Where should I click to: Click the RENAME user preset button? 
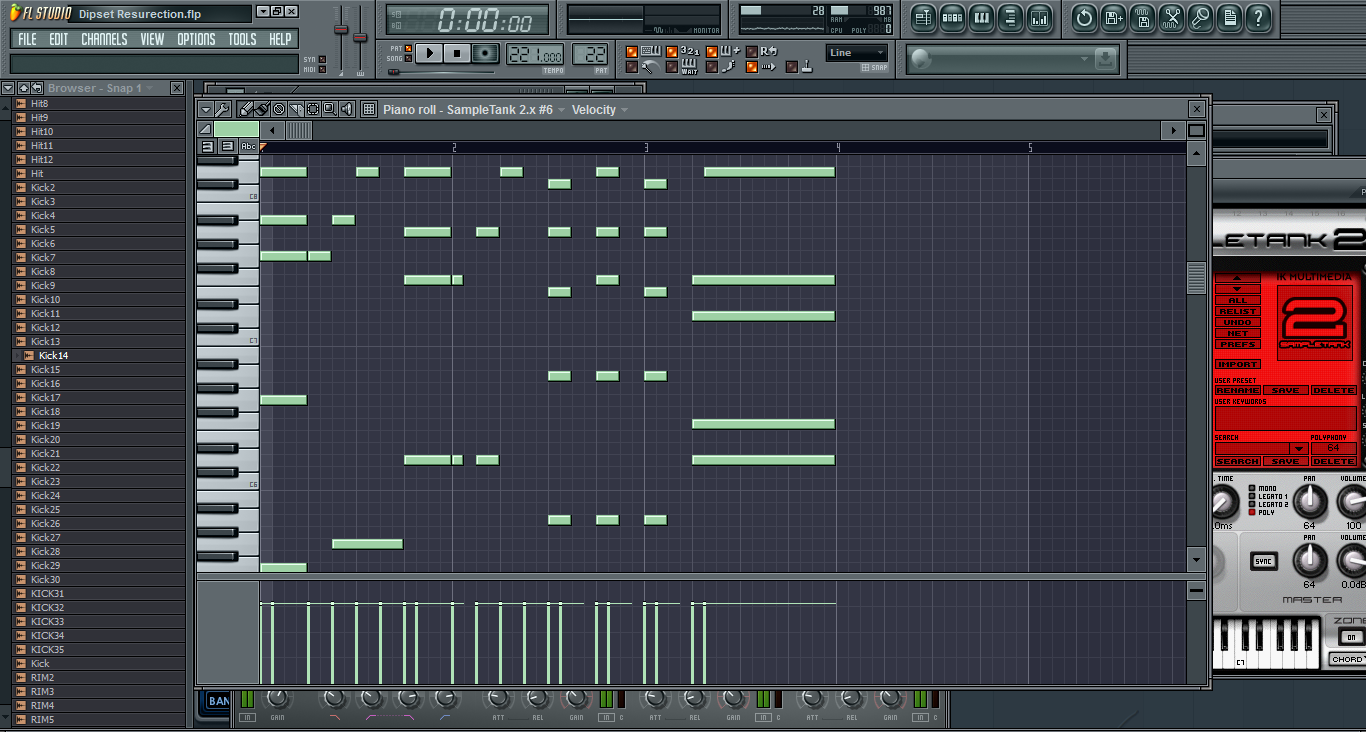(x=1238, y=390)
